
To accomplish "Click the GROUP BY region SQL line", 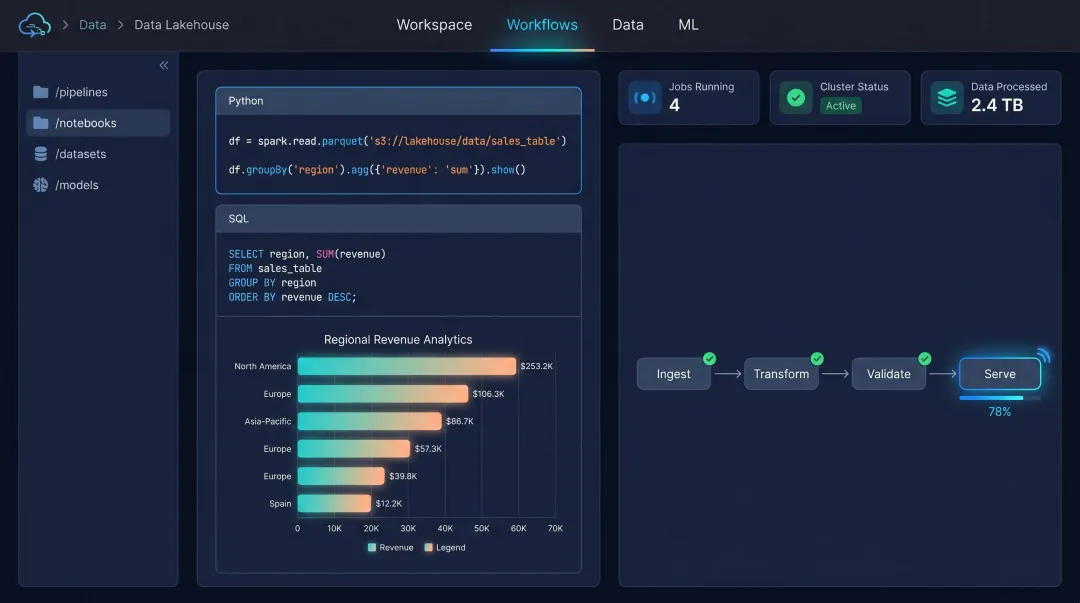I will pyautogui.click(x=272, y=283).
